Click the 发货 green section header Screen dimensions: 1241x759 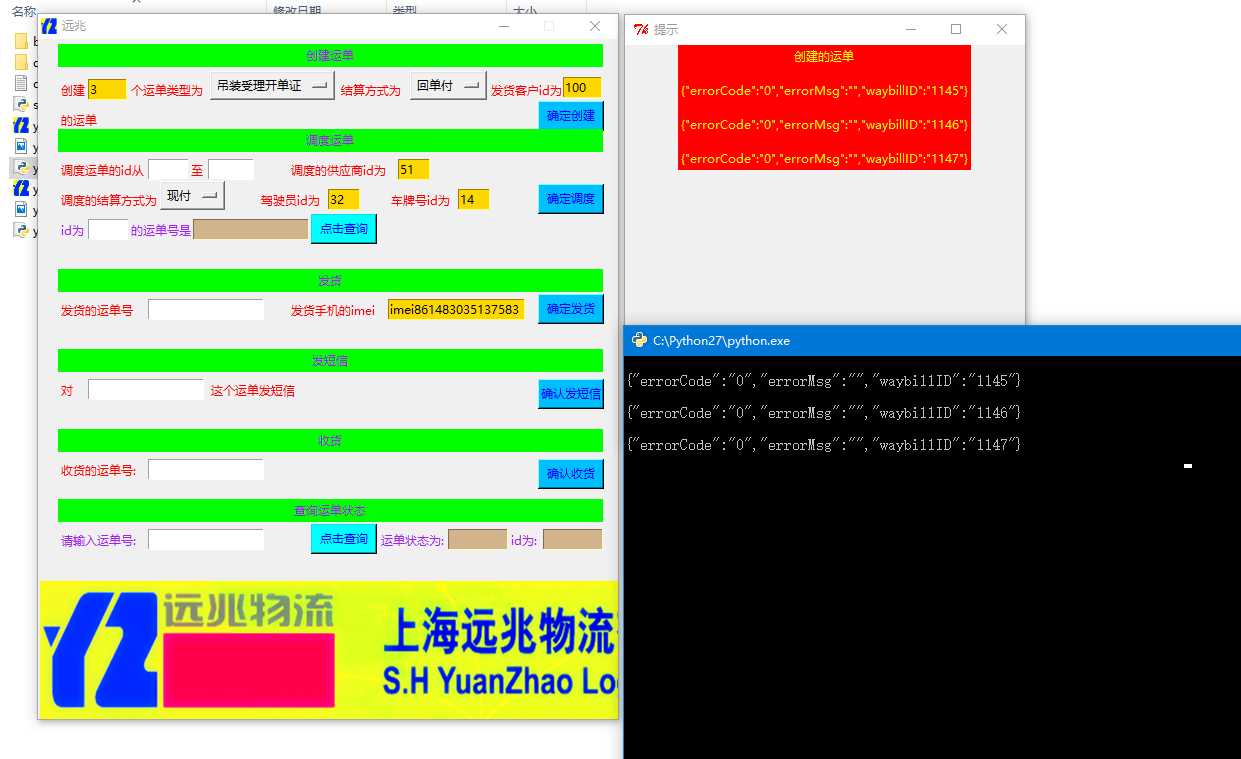point(330,280)
